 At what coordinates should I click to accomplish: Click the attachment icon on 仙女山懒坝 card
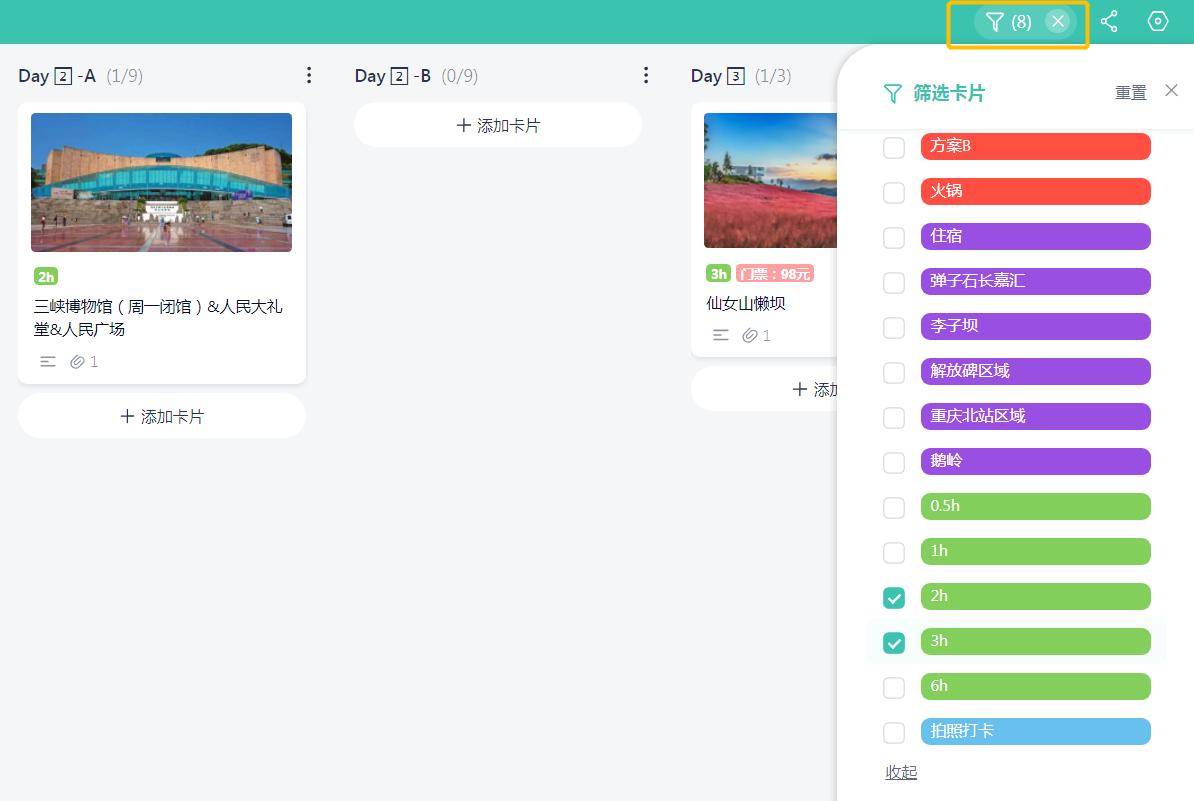(750, 336)
